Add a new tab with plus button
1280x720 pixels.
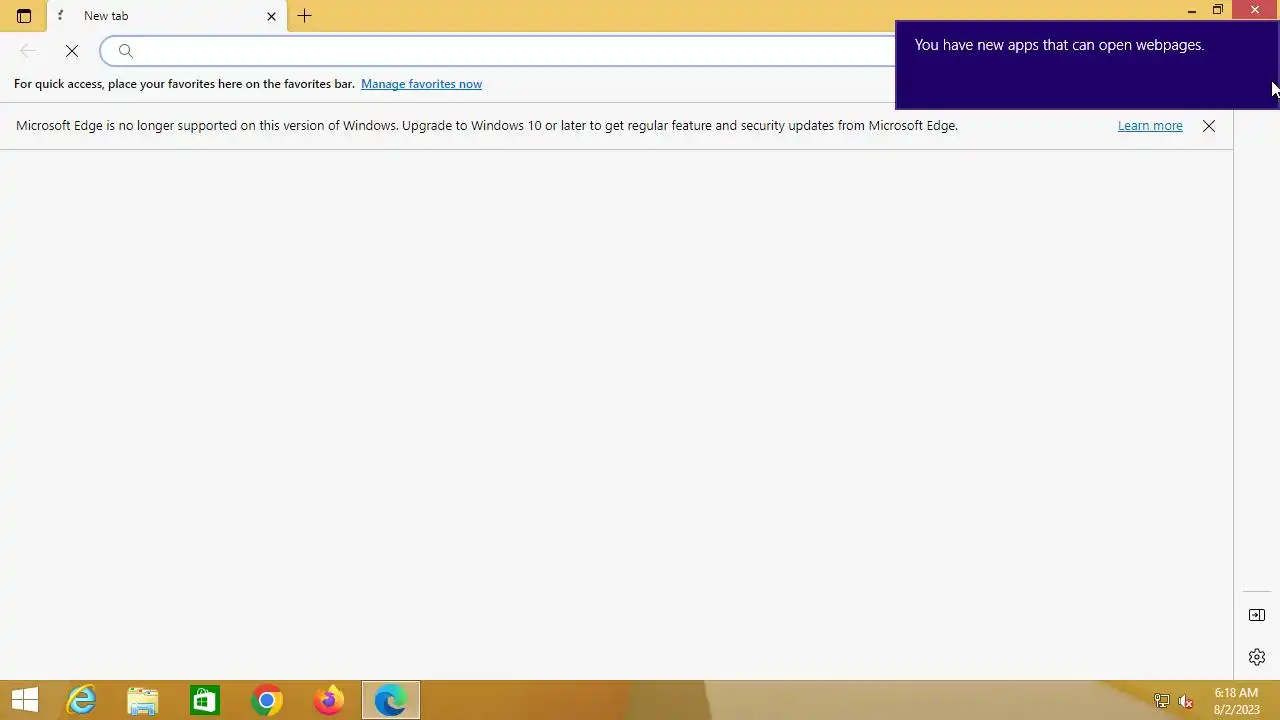coord(305,16)
